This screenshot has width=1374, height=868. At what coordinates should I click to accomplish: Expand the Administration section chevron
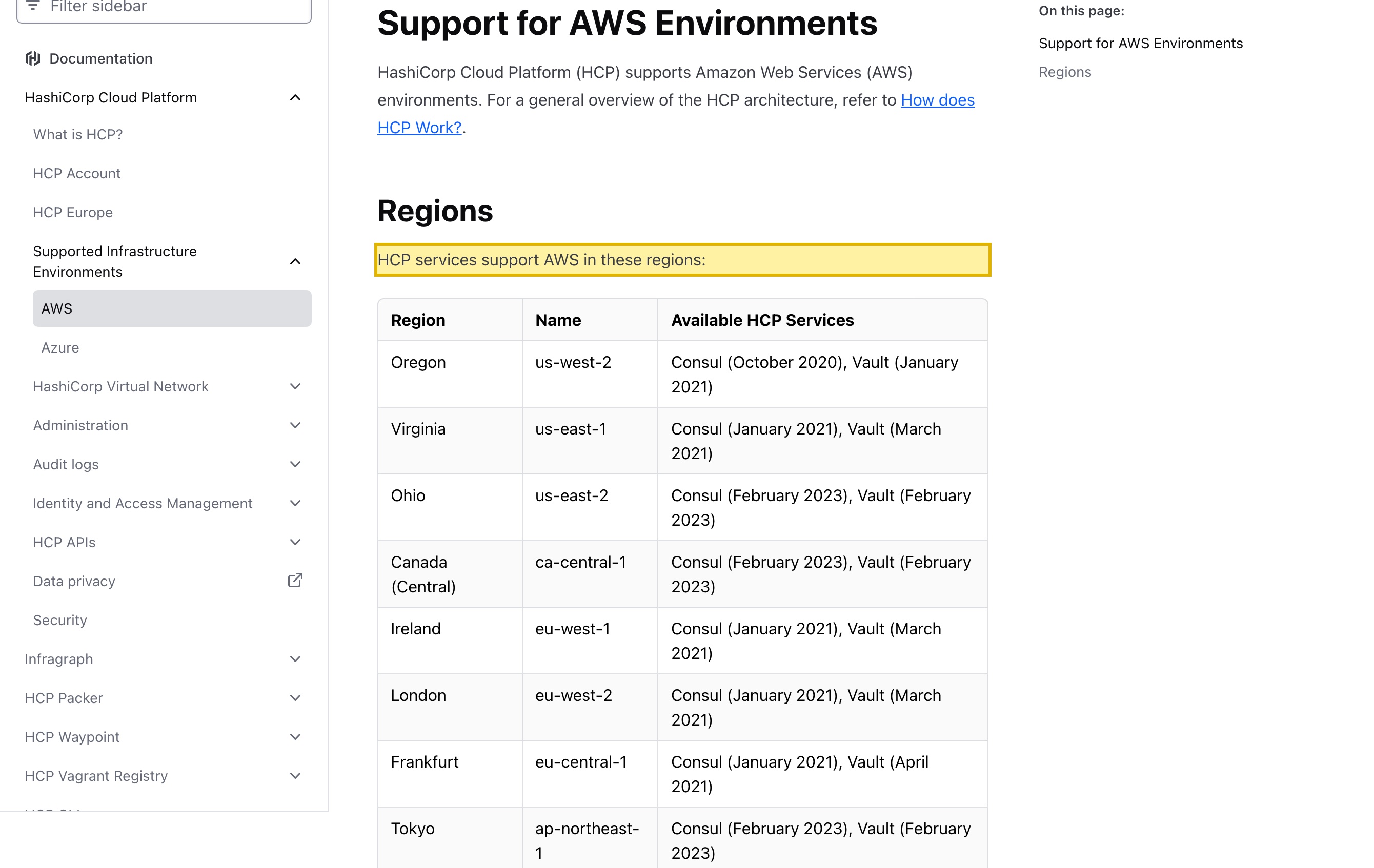click(295, 425)
